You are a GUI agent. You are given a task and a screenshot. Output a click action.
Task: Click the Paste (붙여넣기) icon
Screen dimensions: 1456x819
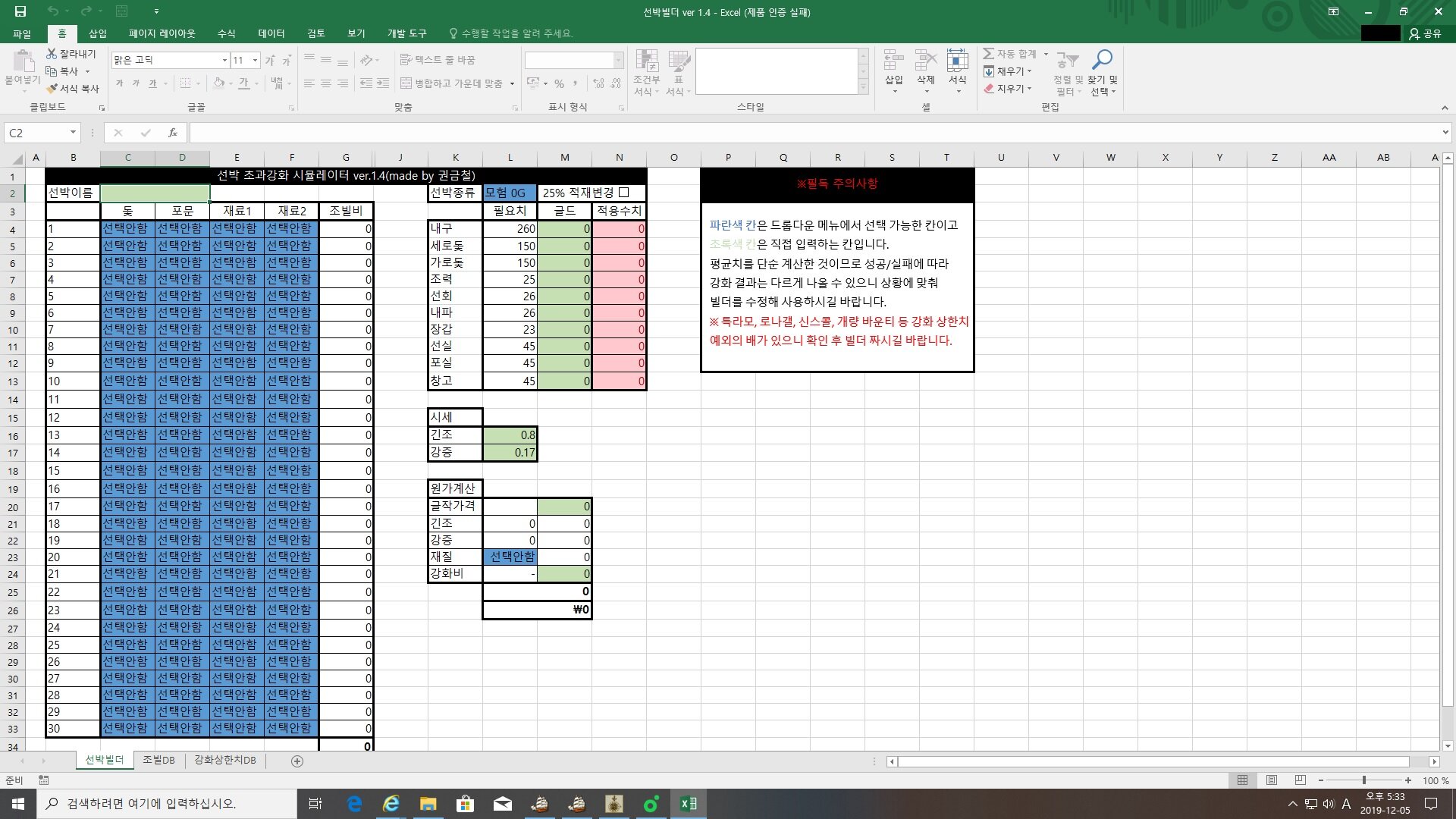23,62
